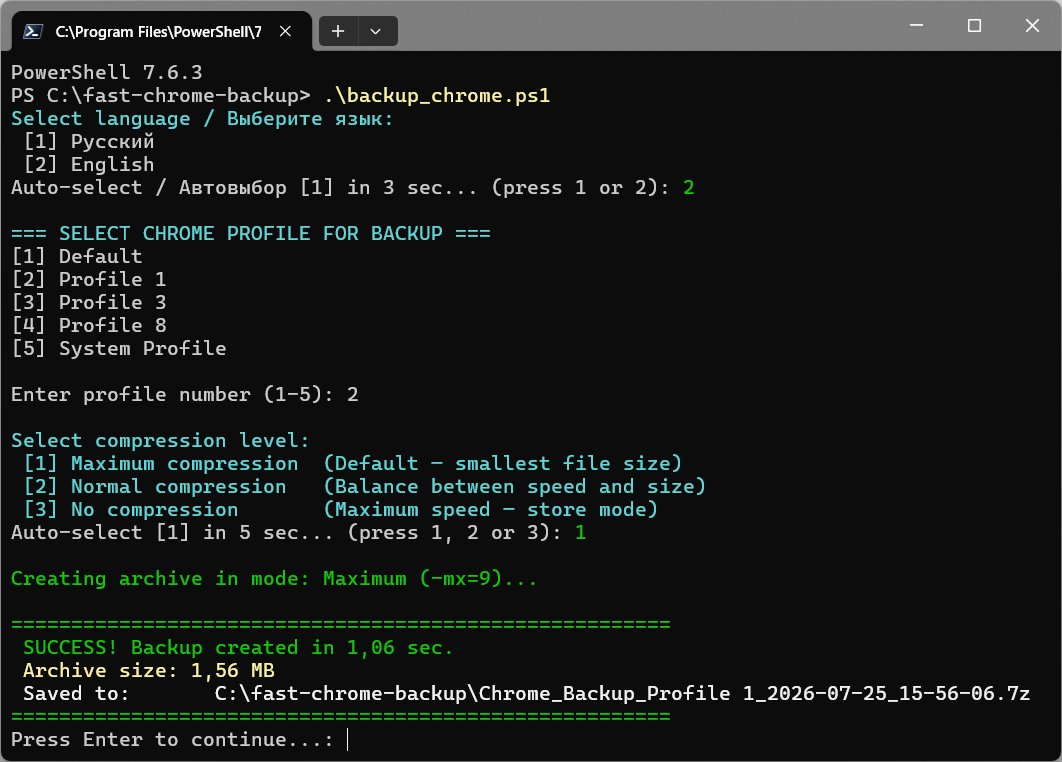The height and width of the screenshot is (762, 1062).
Task: Click the '[2] Profile 1' line
Action: point(89,280)
